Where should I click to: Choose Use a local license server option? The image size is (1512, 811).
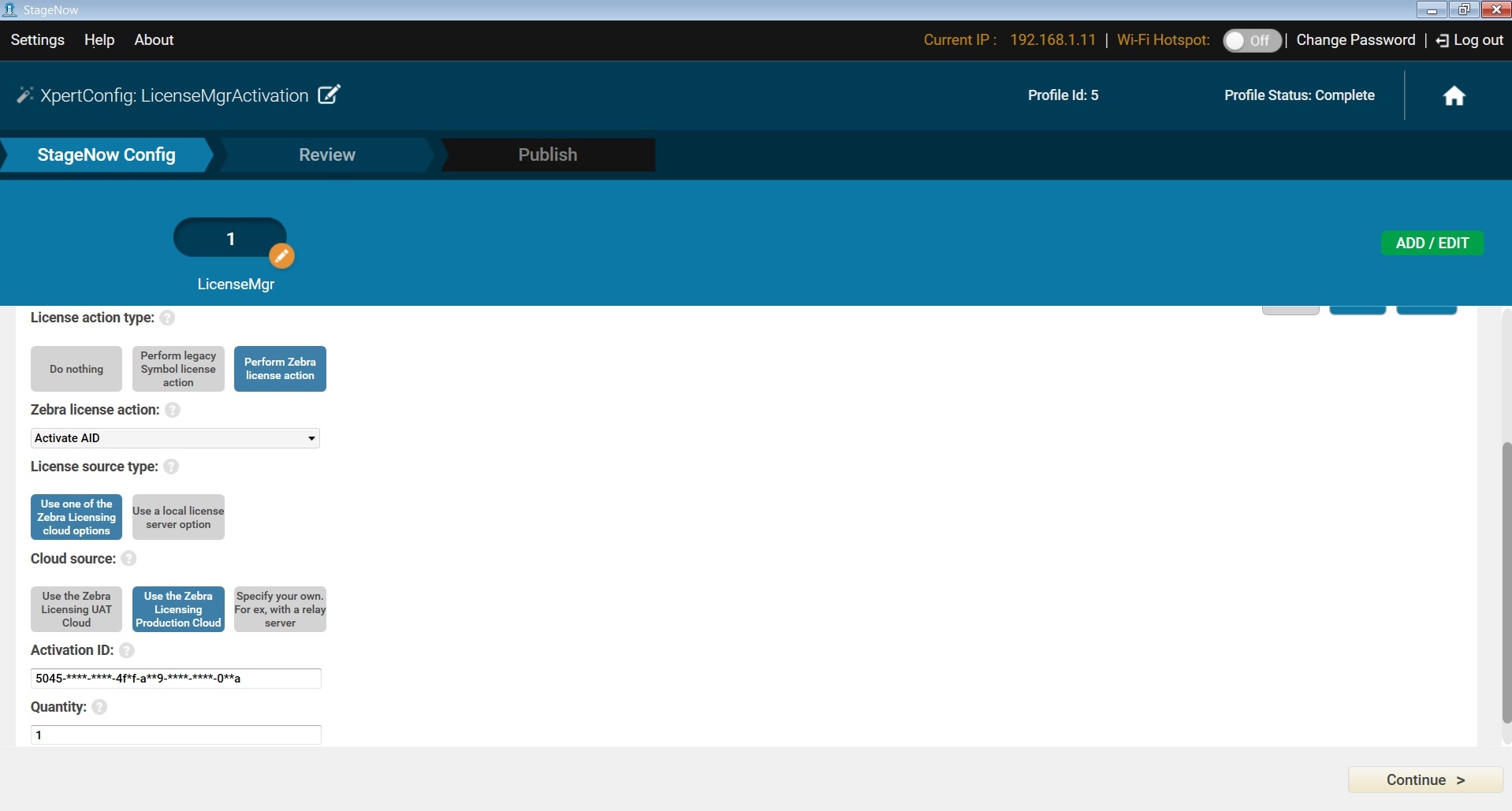click(178, 517)
